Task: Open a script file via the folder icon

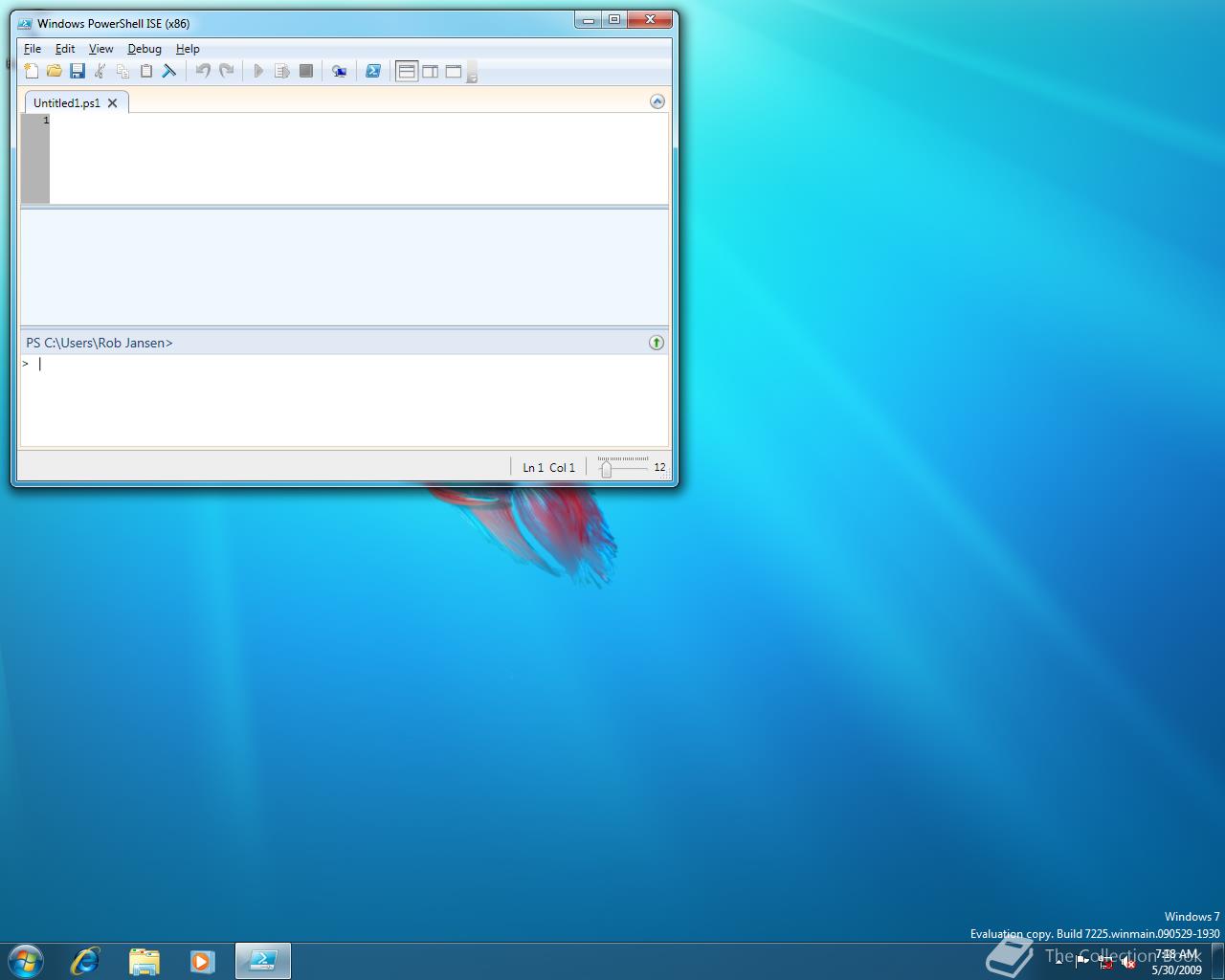Action: click(x=55, y=71)
